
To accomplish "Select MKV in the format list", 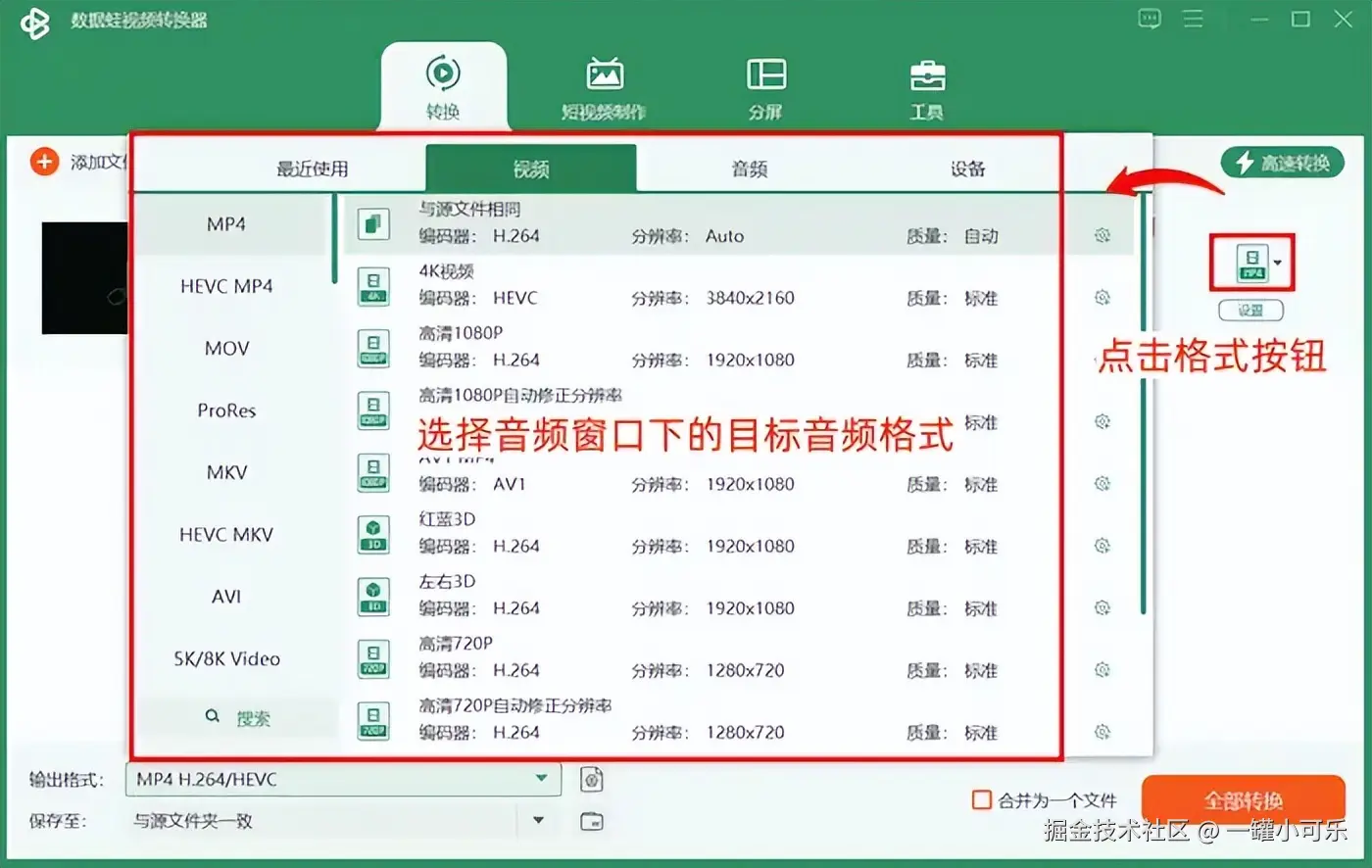I will 226,472.
